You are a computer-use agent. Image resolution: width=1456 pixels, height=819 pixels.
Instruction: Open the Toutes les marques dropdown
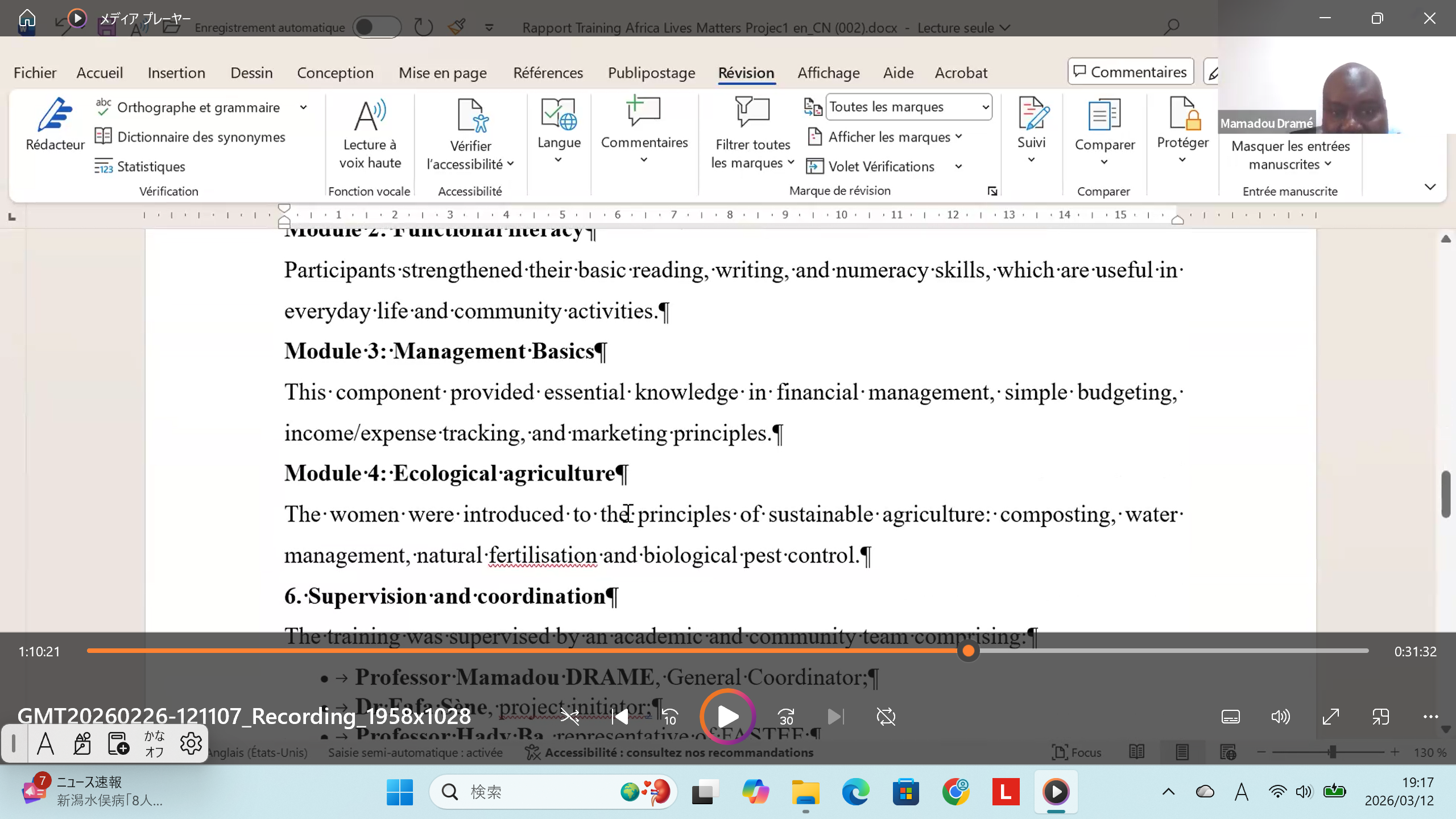point(908,107)
